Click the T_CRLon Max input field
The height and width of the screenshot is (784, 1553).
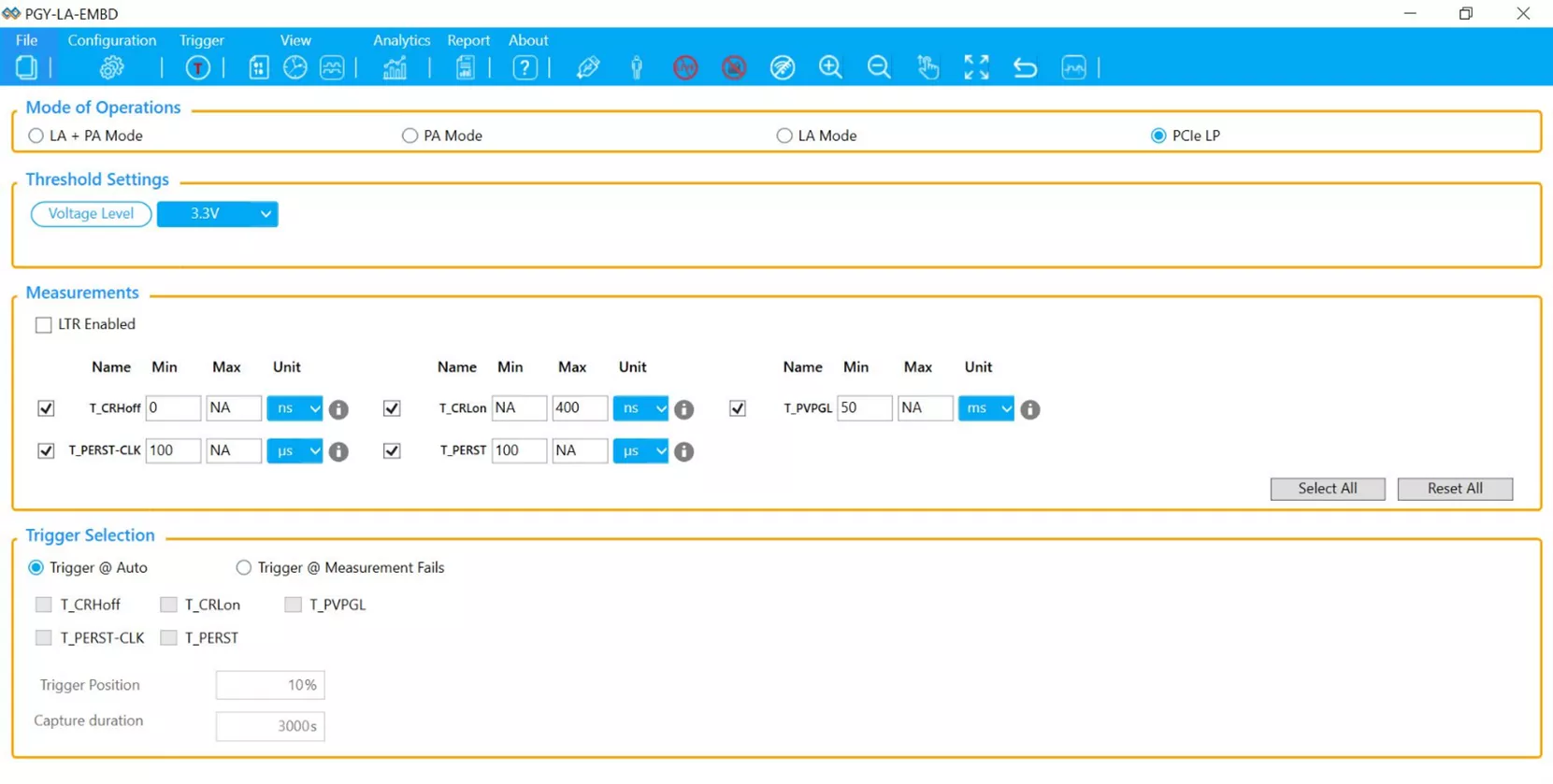[x=579, y=408]
